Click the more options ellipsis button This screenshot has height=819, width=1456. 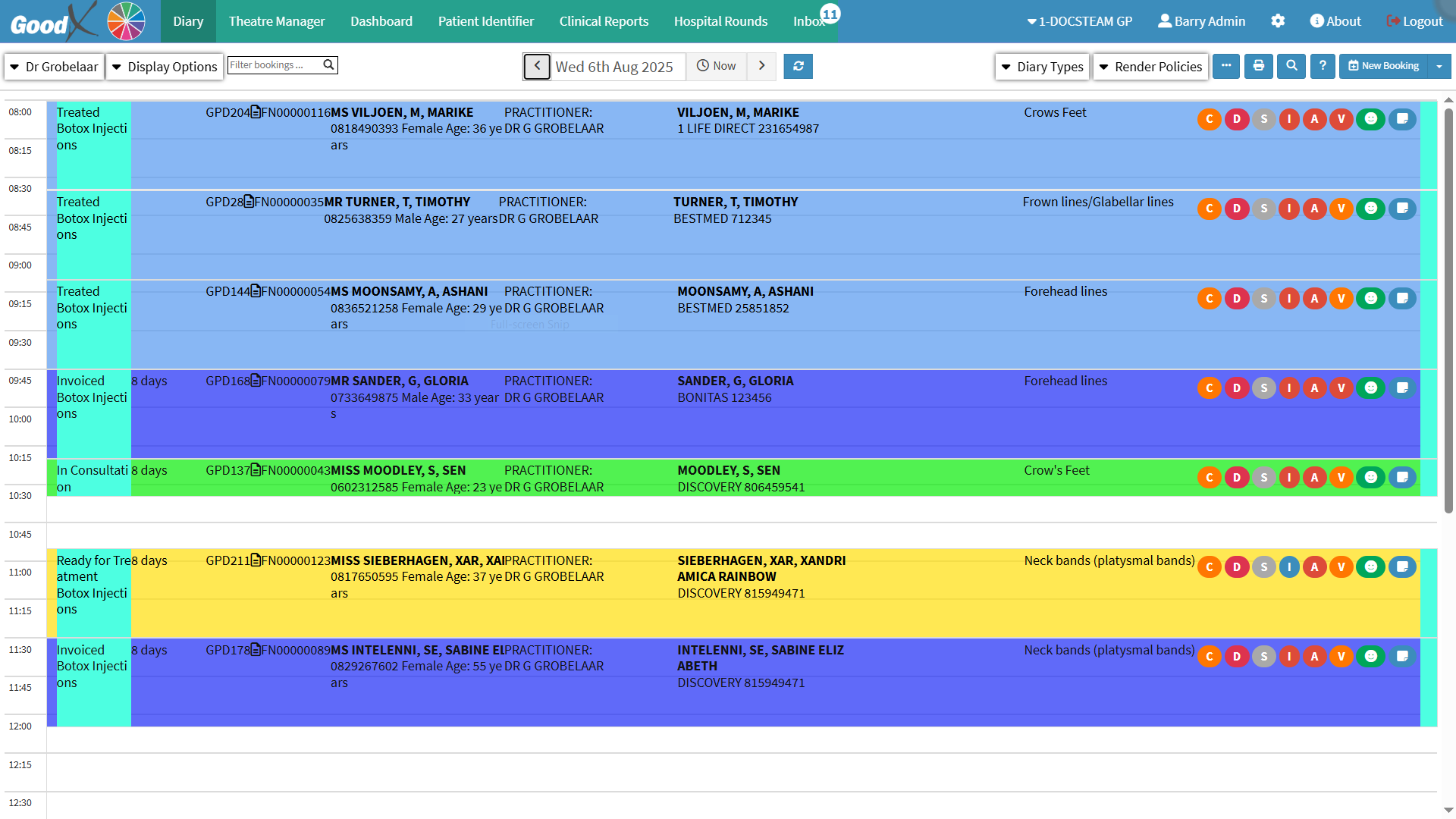click(1226, 66)
